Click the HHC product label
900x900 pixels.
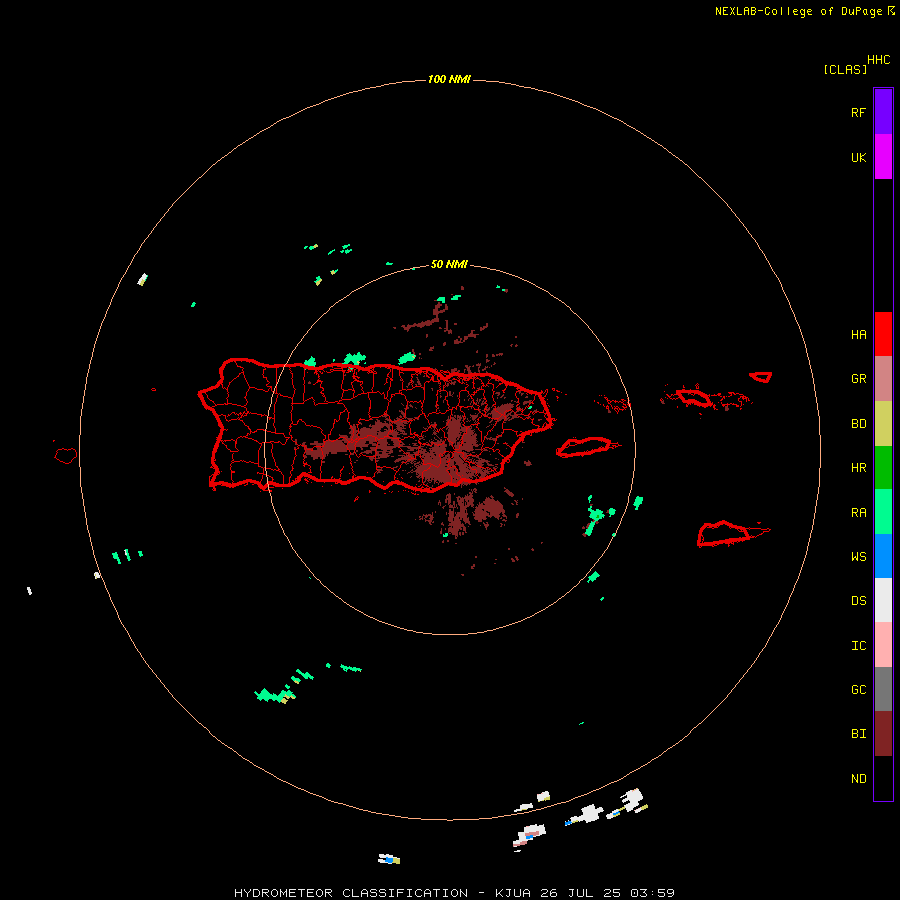(879, 60)
